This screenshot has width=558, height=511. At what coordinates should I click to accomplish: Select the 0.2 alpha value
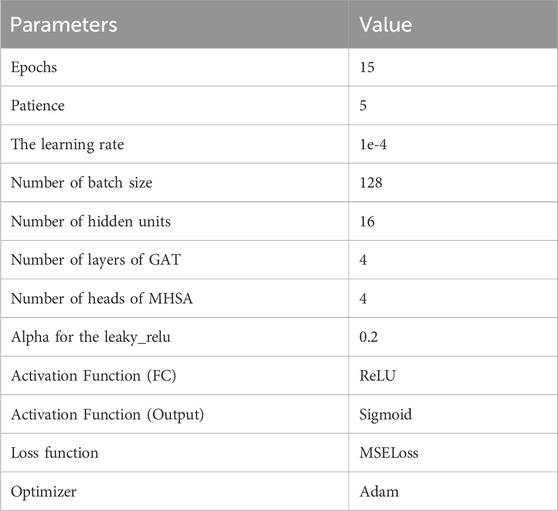click(x=369, y=337)
